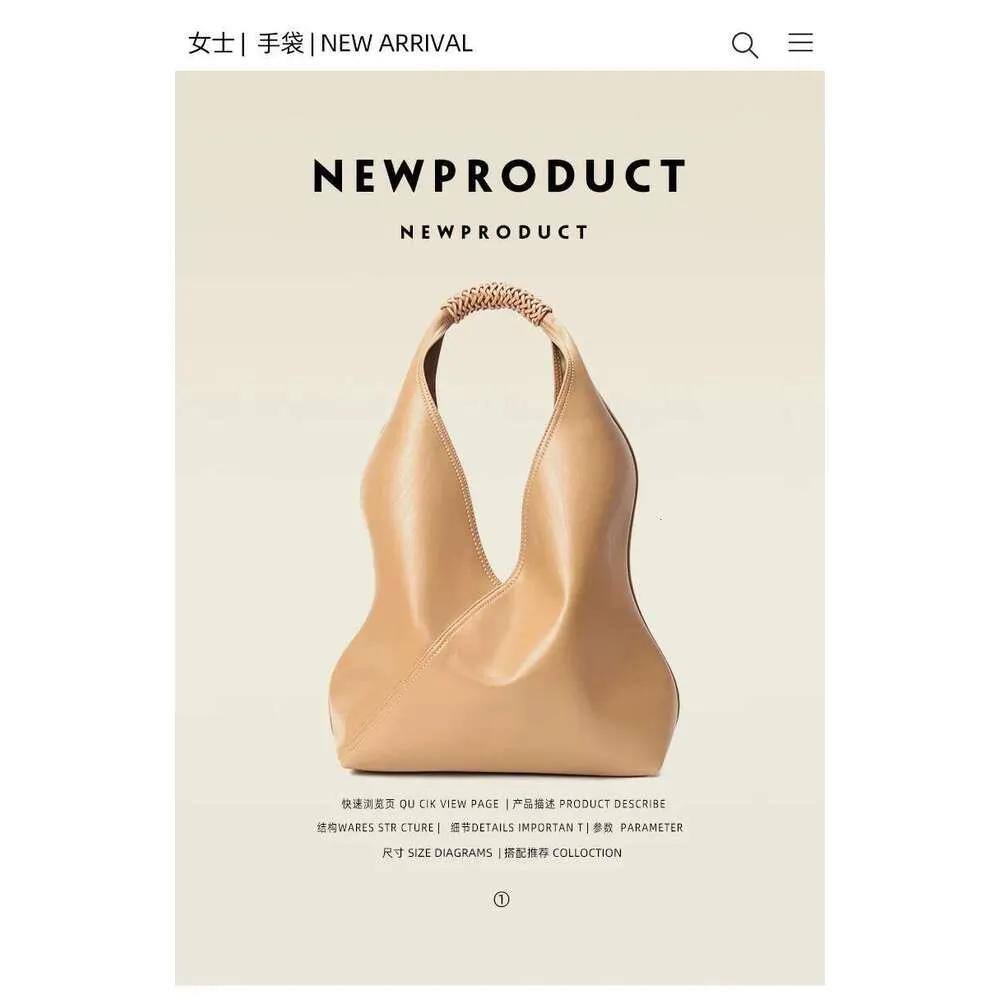Screen dimensions: 1000x1000
Task: Open the 快速浏览页 QU CIK VIEW PAGE link
Action: tap(420, 804)
